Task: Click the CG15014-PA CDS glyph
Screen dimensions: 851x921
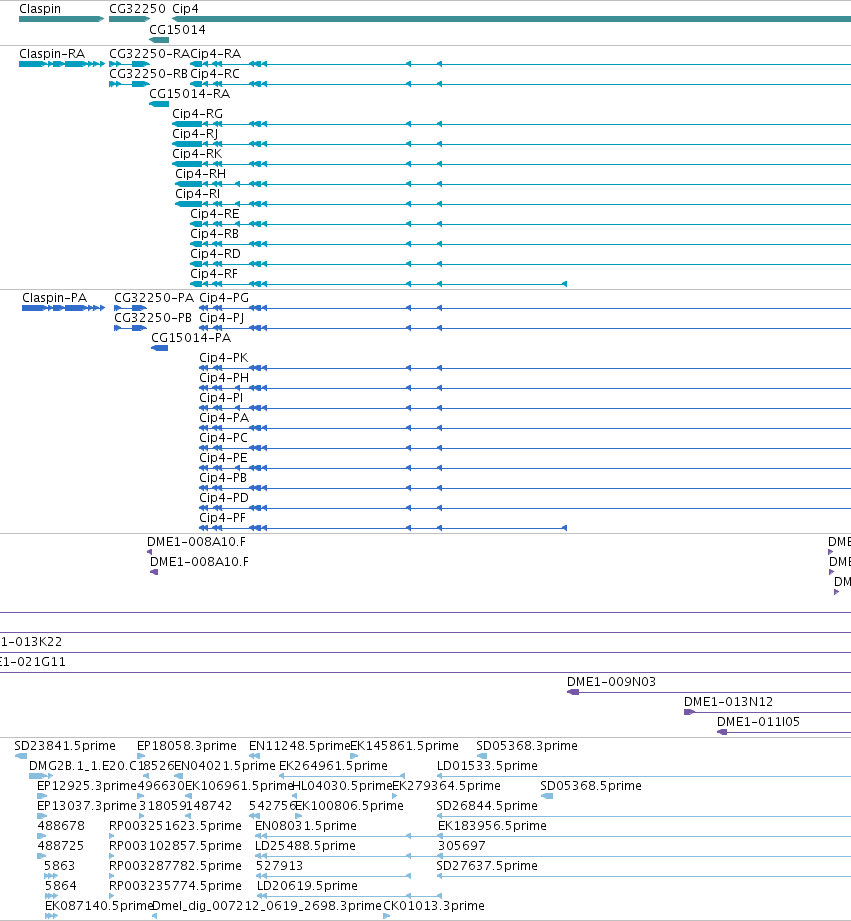Action: (160, 348)
